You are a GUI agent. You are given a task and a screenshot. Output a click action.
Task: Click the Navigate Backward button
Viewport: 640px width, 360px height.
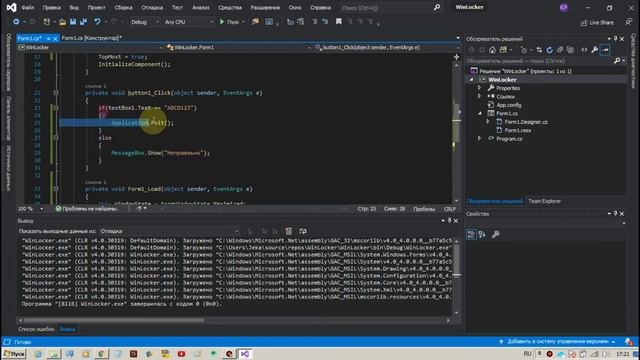pyautogui.click(x=16, y=22)
